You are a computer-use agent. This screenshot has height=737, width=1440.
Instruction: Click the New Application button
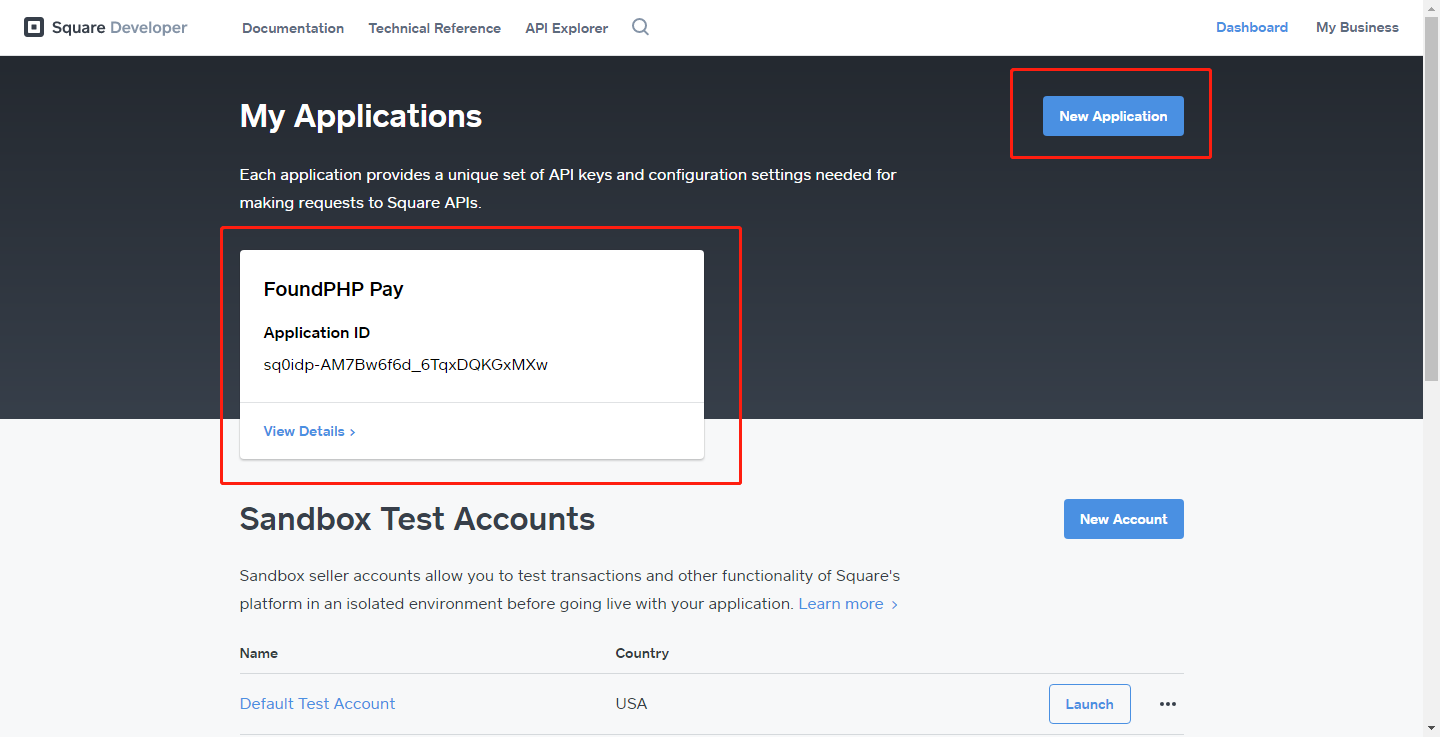click(x=1113, y=116)
